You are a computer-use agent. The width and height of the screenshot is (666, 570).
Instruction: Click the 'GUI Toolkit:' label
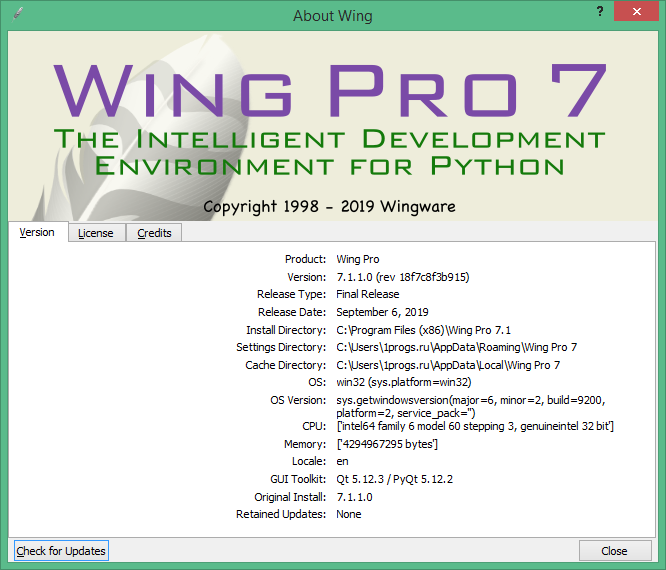click(298, 479)
